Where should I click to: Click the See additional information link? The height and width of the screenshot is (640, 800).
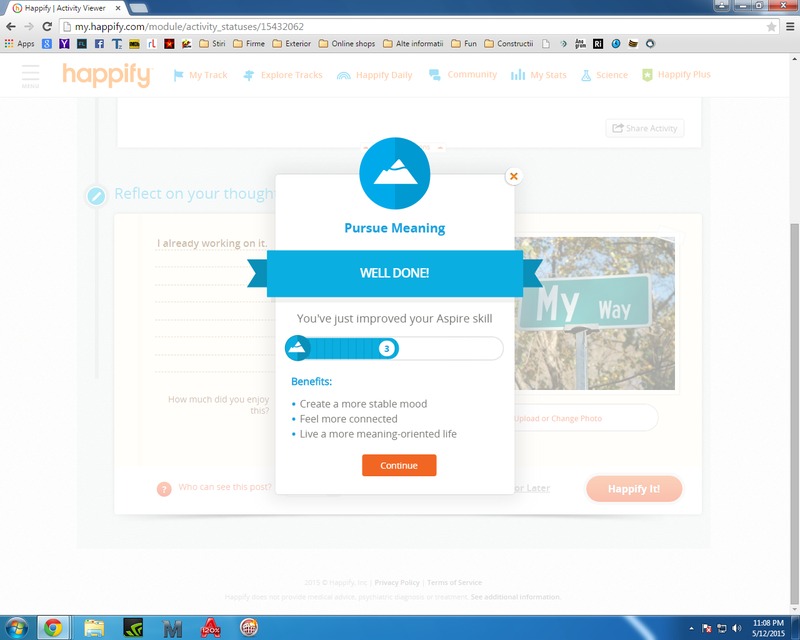[515, 597]
